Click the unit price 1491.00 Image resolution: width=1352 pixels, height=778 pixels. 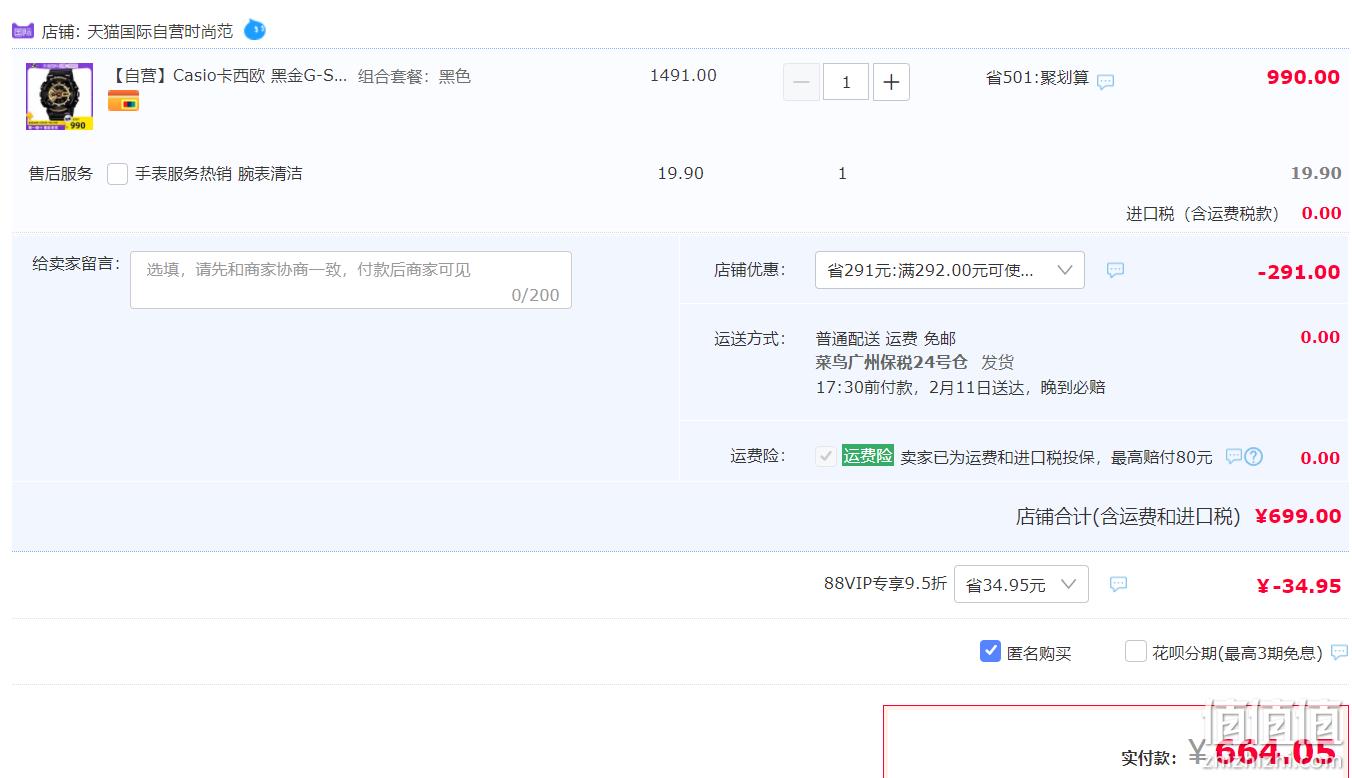pos(683,75)
